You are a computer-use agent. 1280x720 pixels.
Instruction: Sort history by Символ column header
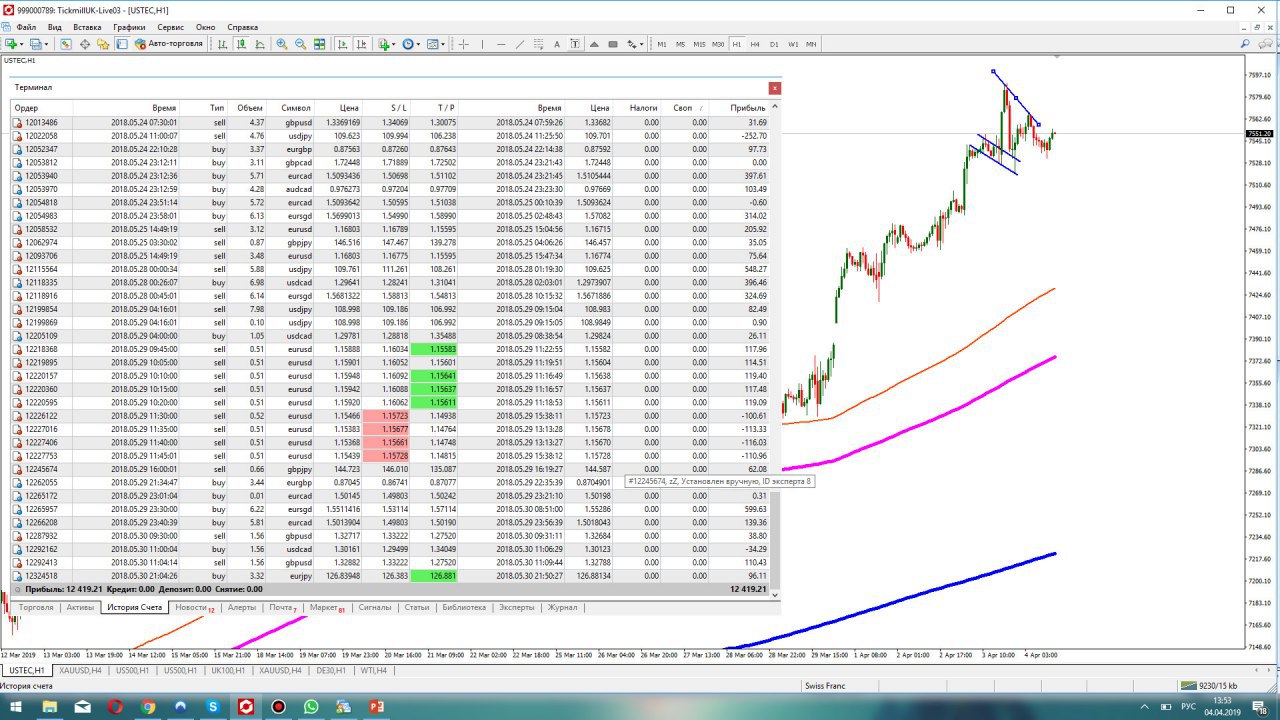tap(296, 108)
